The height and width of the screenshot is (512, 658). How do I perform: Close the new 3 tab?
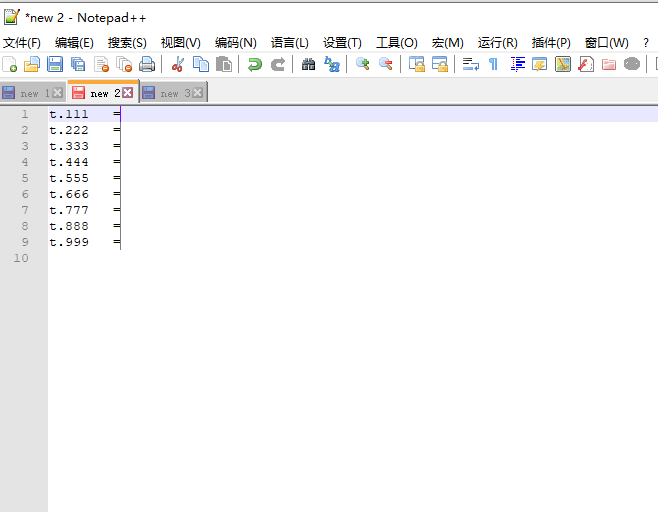[197, 93]
